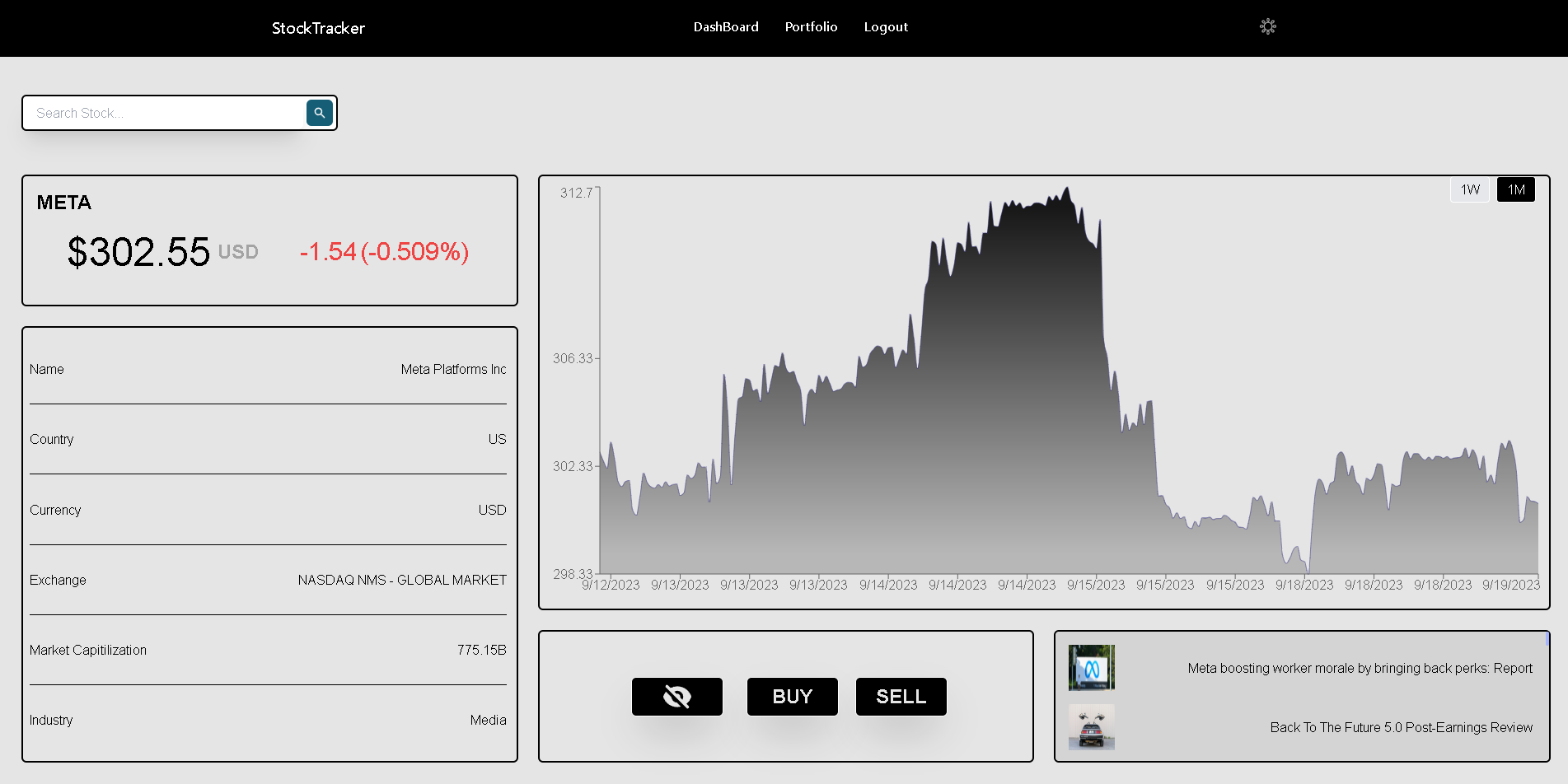Click the search magnifier icon

[319, 112]
